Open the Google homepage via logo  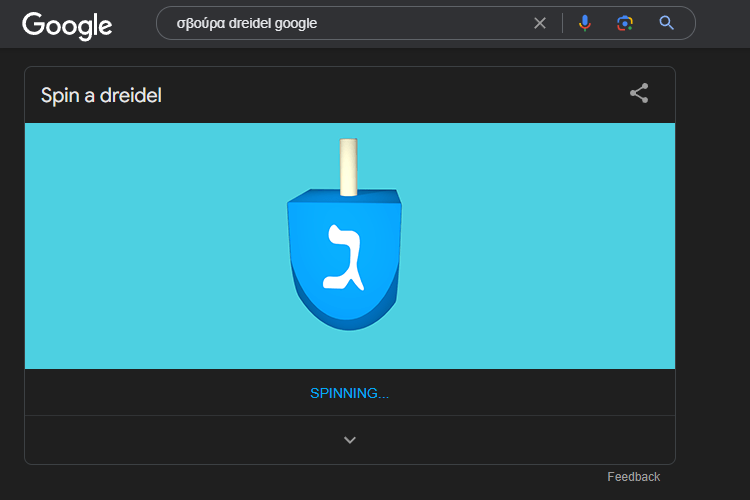click(67, 25)
